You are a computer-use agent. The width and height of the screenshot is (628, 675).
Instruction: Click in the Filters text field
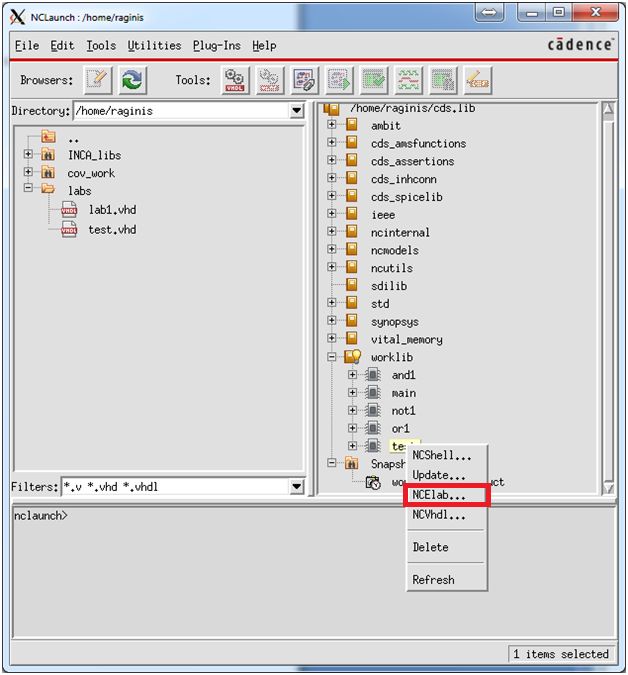pyautogui.click(x=175, y=487)
